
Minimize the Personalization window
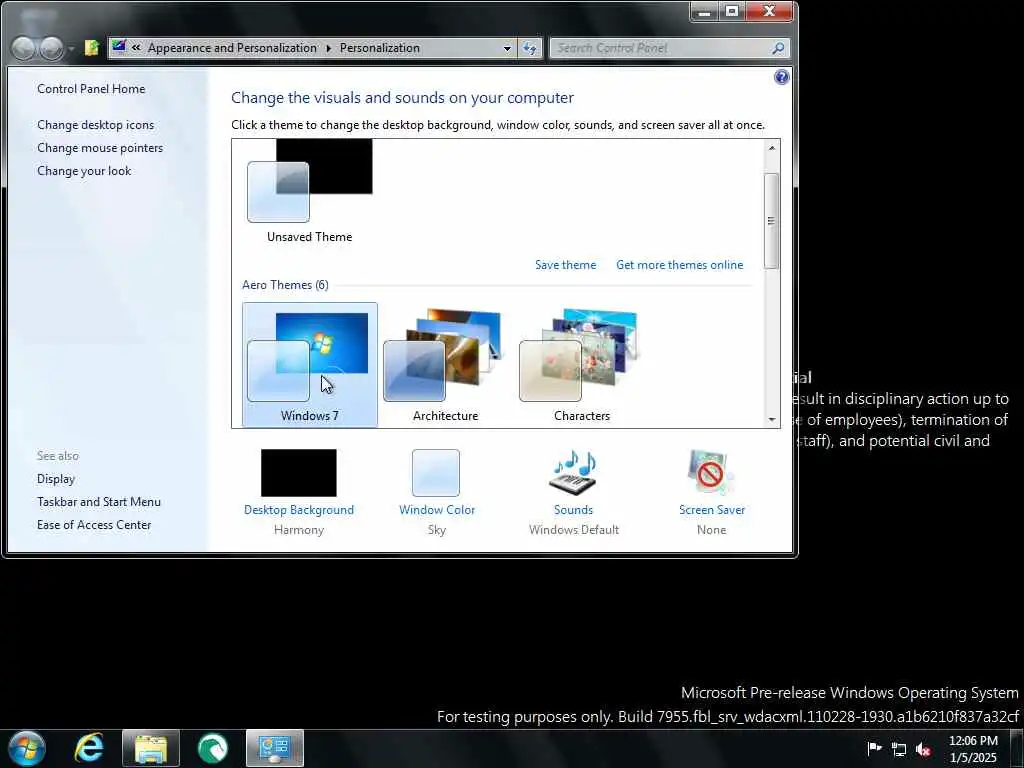[x=705, y=12]
